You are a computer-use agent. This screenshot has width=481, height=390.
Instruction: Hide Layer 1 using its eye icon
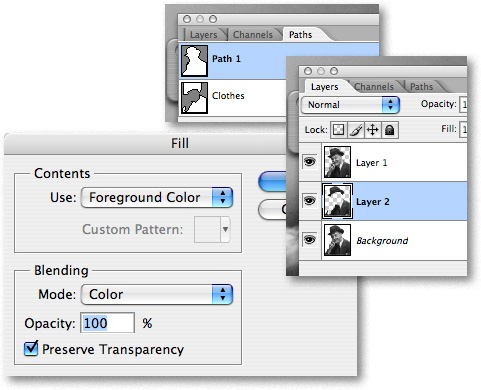click(310, 162)
